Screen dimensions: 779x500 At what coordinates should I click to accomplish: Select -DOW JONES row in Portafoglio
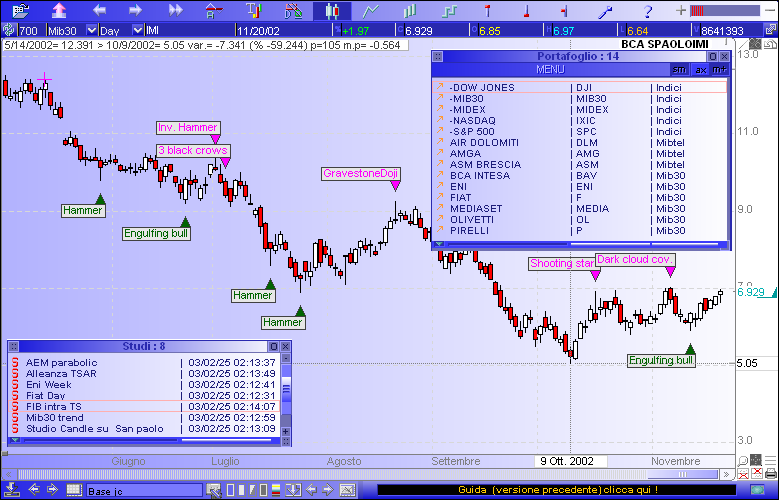pos(580,87)
